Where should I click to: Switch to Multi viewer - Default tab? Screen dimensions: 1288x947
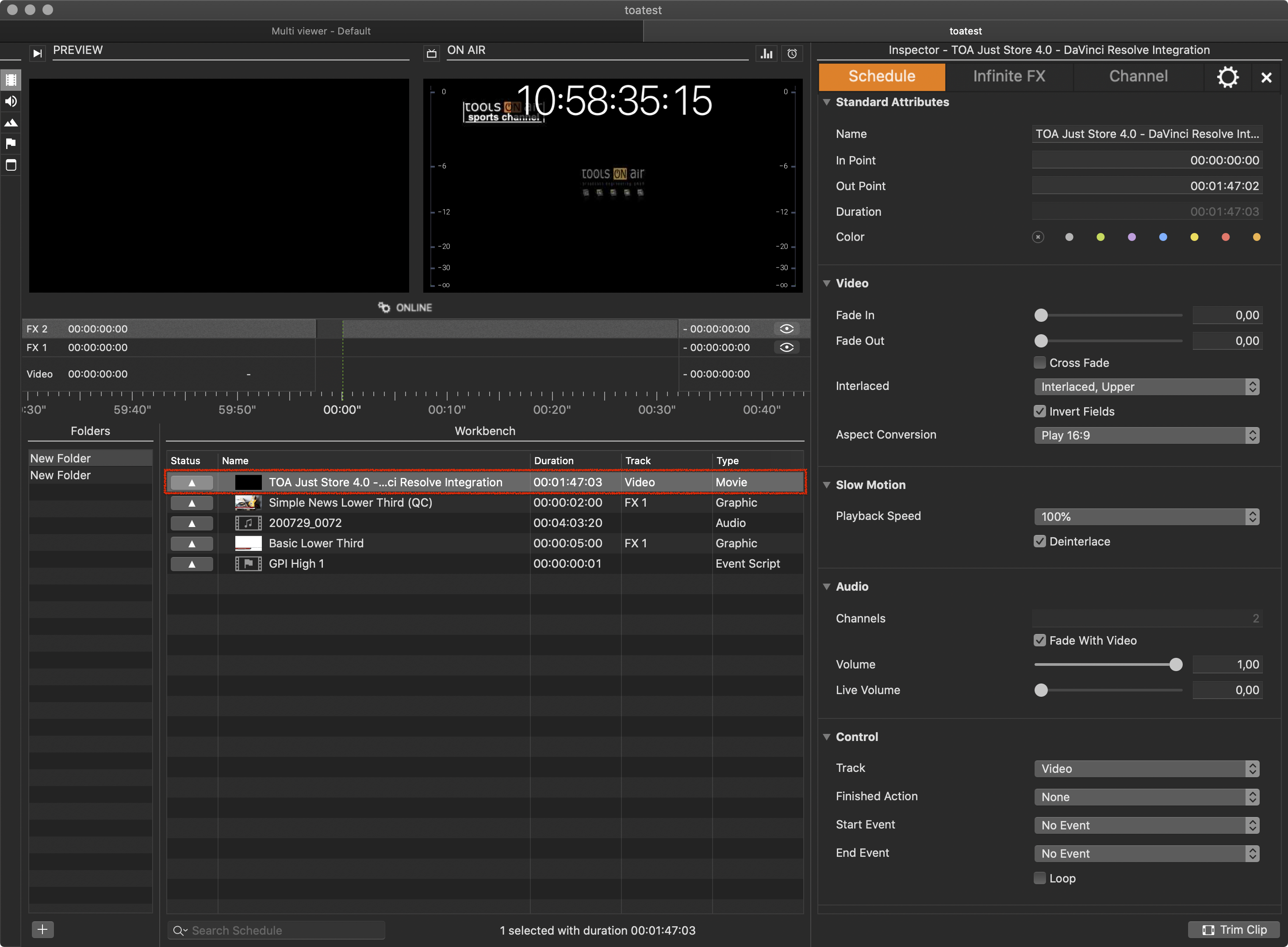321,31
